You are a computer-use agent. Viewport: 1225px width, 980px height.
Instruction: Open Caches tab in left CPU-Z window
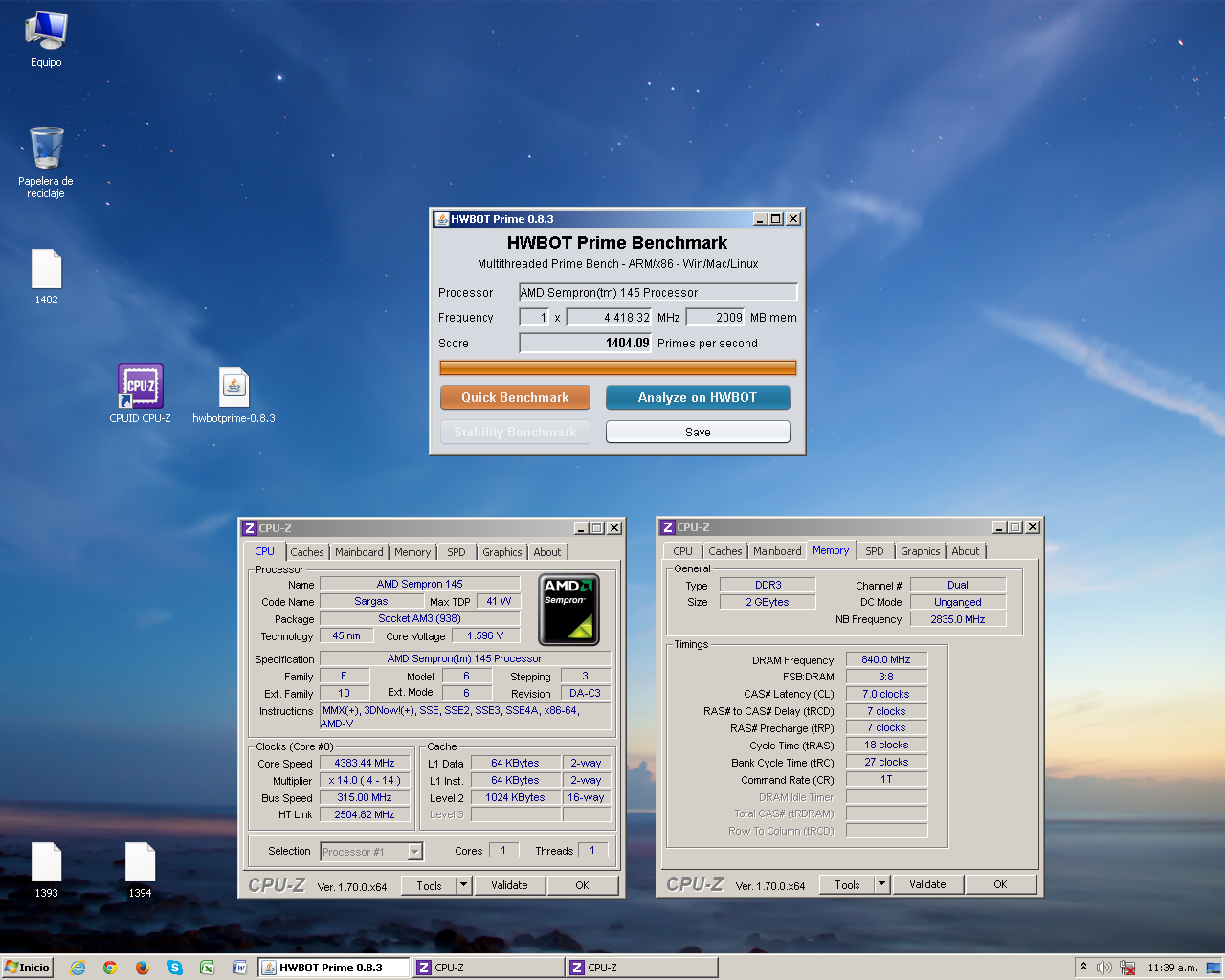point(307,552)
